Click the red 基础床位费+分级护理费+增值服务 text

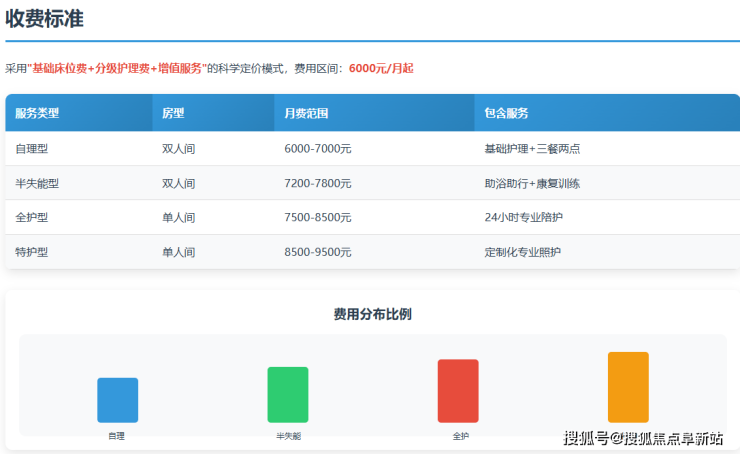[x=117, y=68]
